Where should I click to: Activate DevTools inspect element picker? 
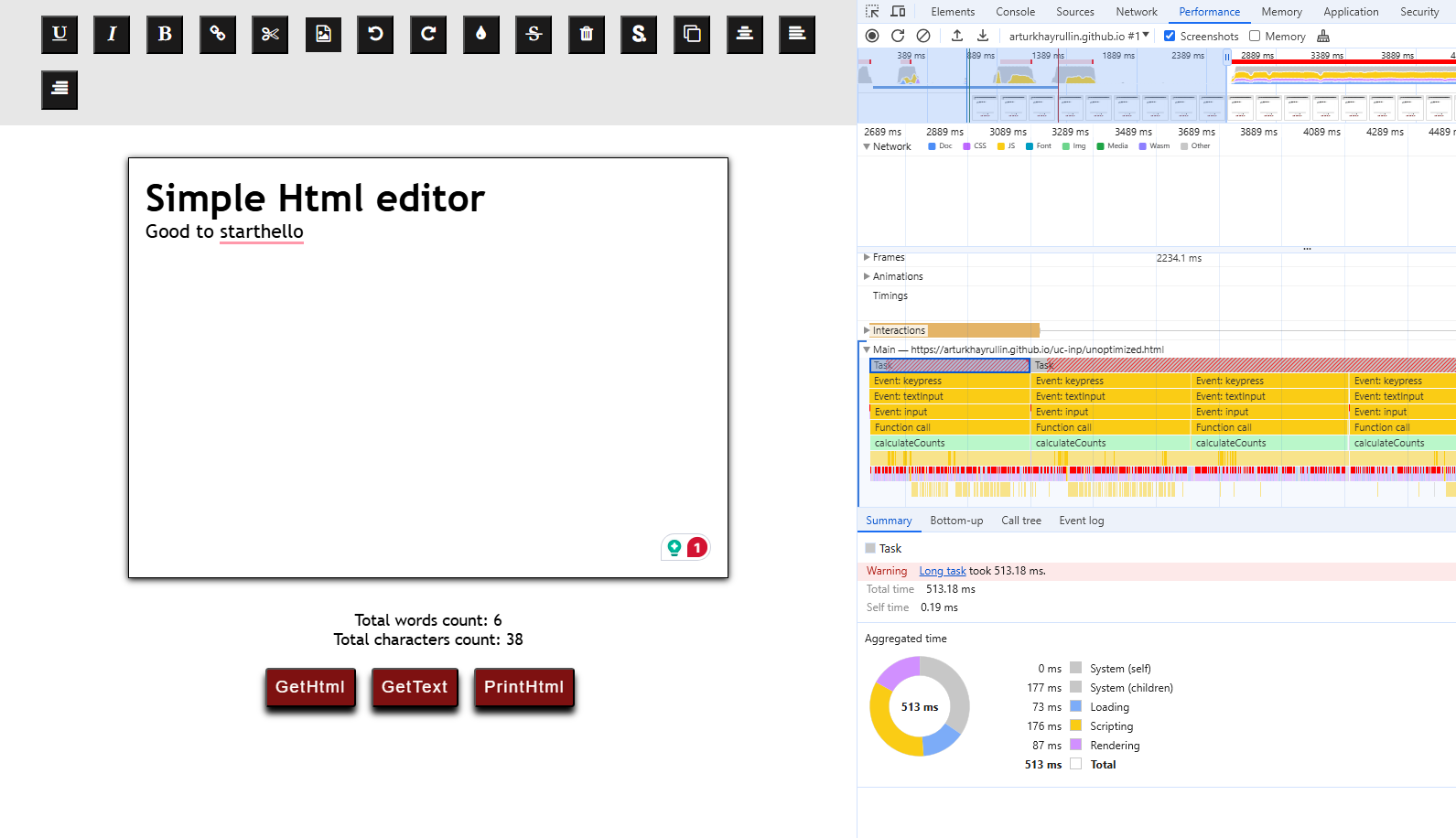872,12
